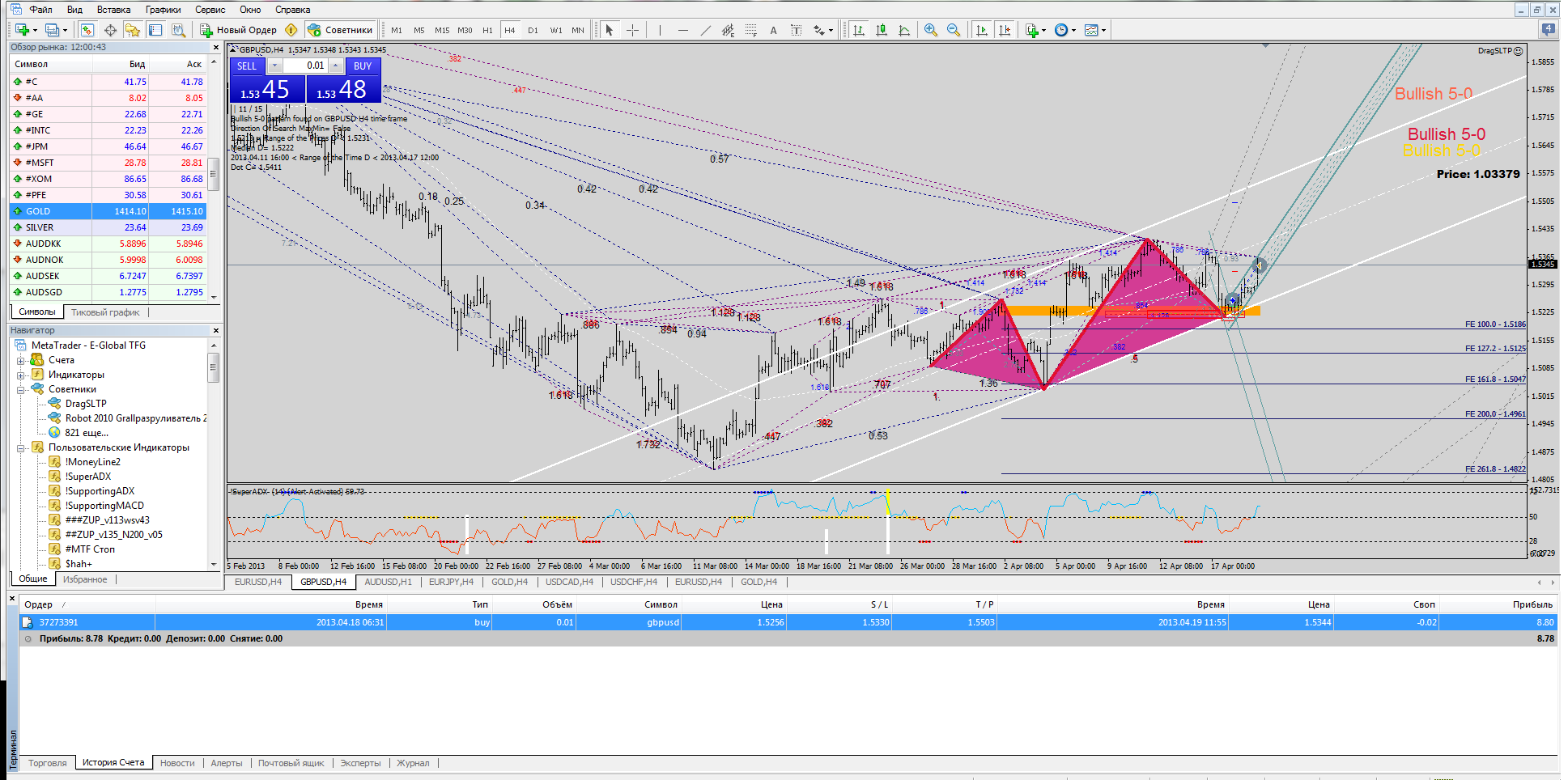This screenshot has width=1568, height=780.
Task: Open the one-click lot size dropdown
Action: 274,66
